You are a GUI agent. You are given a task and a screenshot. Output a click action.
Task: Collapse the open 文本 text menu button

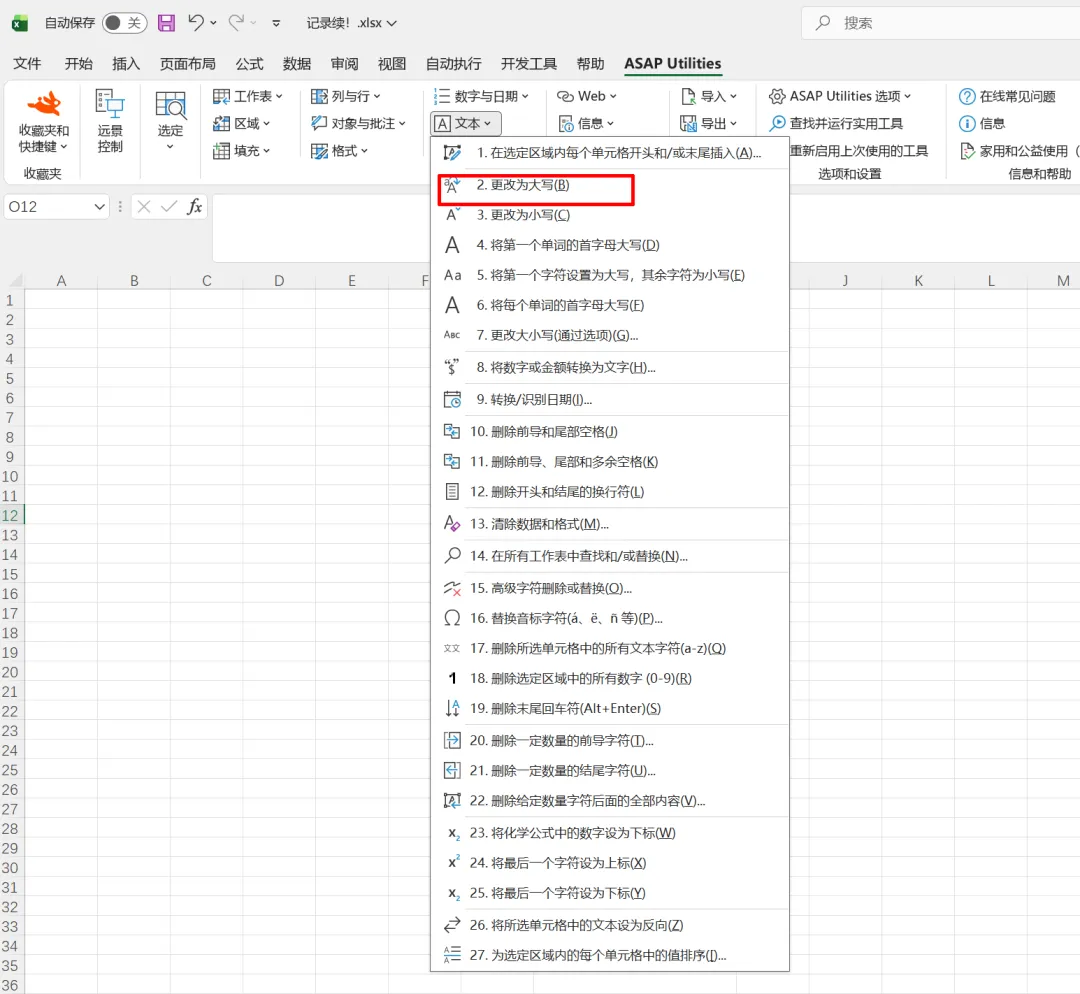[466, 123]
